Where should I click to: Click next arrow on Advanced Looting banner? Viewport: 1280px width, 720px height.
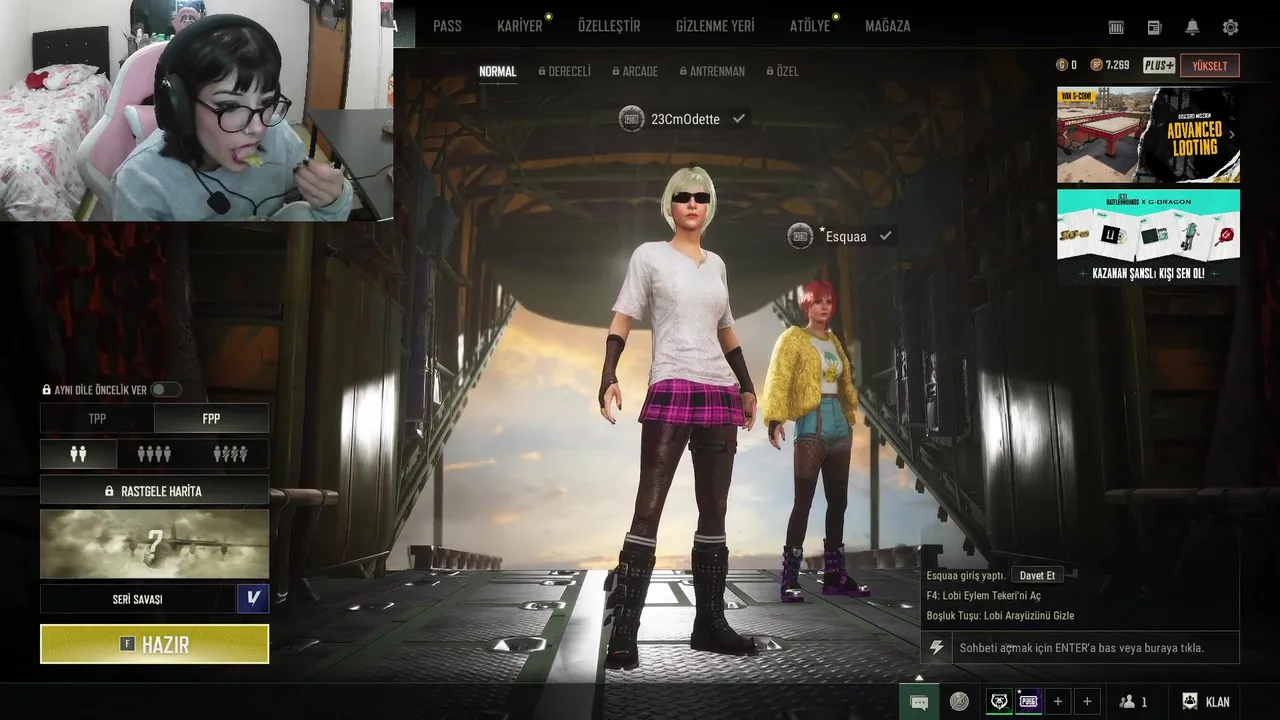1232,135
